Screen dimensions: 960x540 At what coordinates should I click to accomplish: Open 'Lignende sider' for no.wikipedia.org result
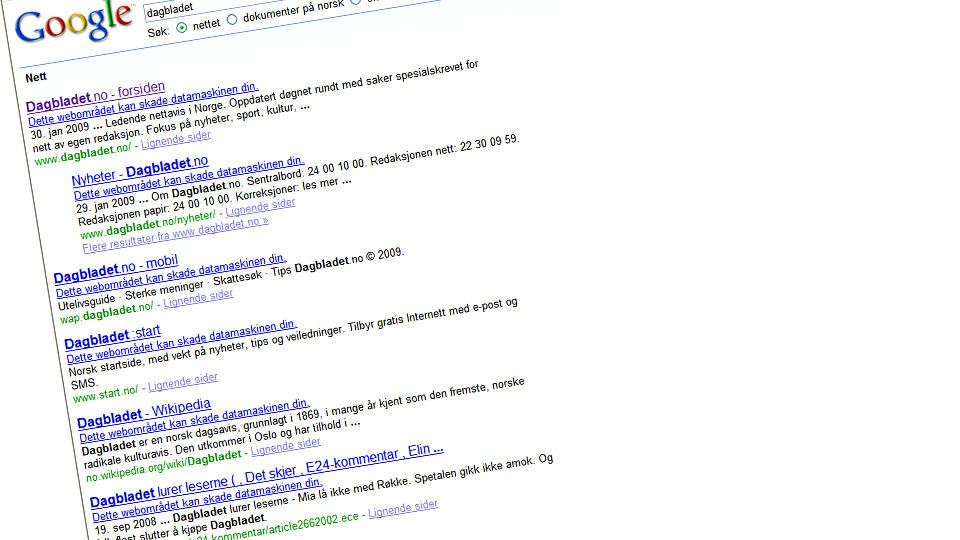pos(285,446)
